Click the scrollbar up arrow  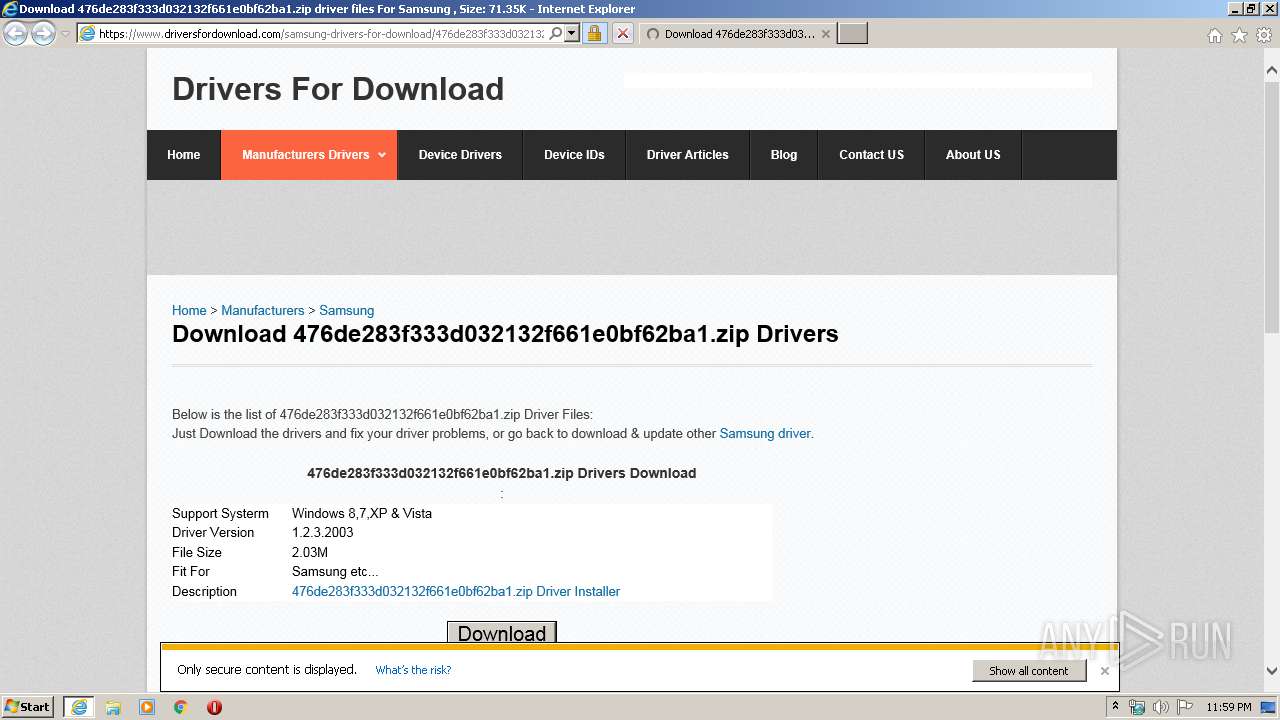(x=1271, y=71)
